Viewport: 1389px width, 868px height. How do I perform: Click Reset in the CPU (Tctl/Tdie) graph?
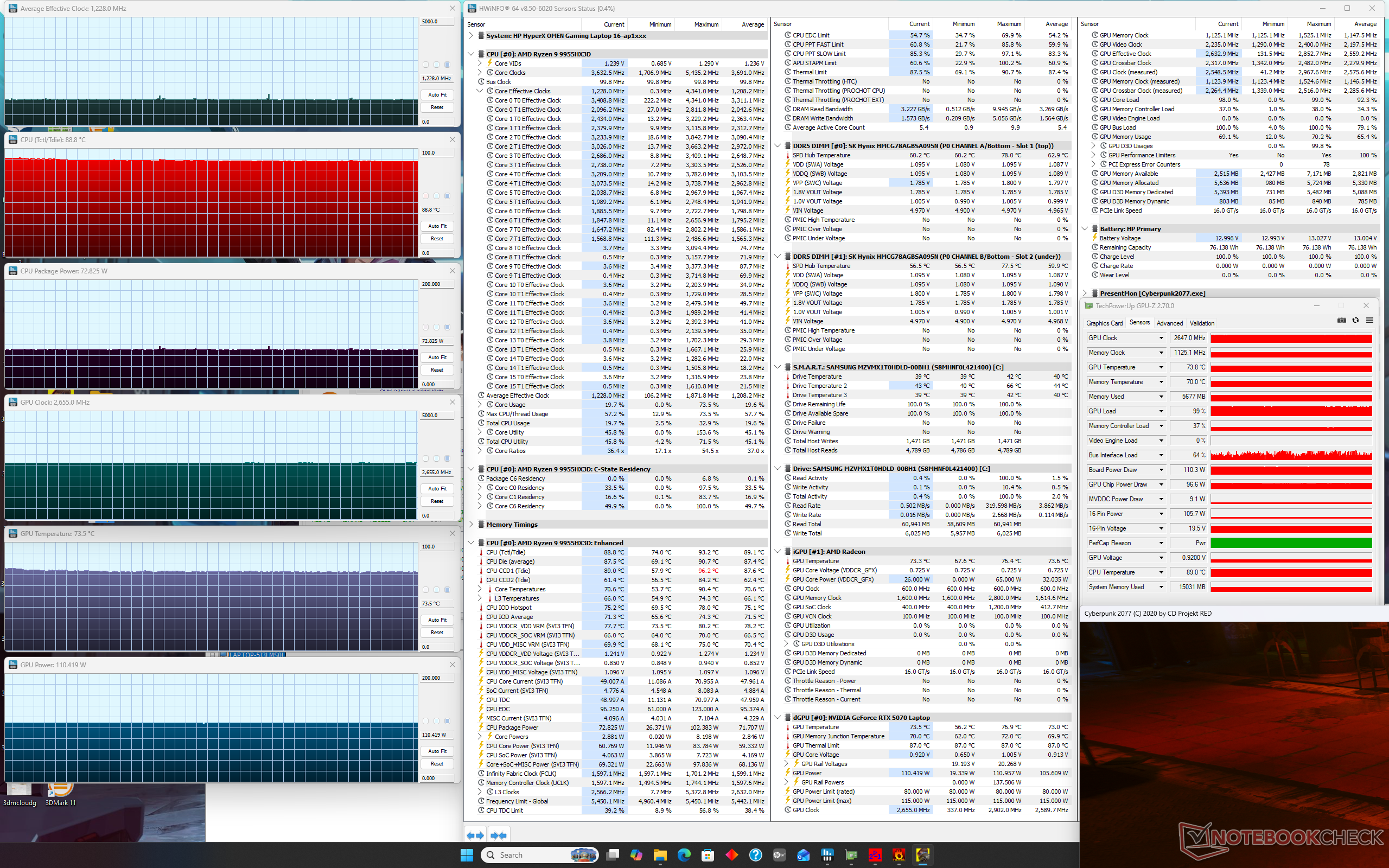click(437, 239)
